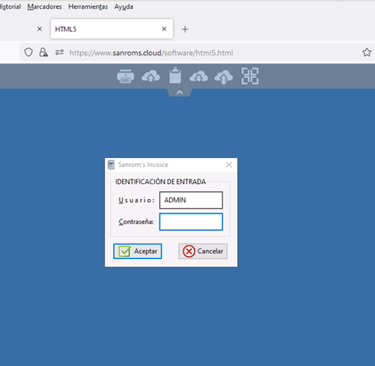The image size is (375, 366).
Task: Open the Herramientas menu
Action: (x=88, y=7)
